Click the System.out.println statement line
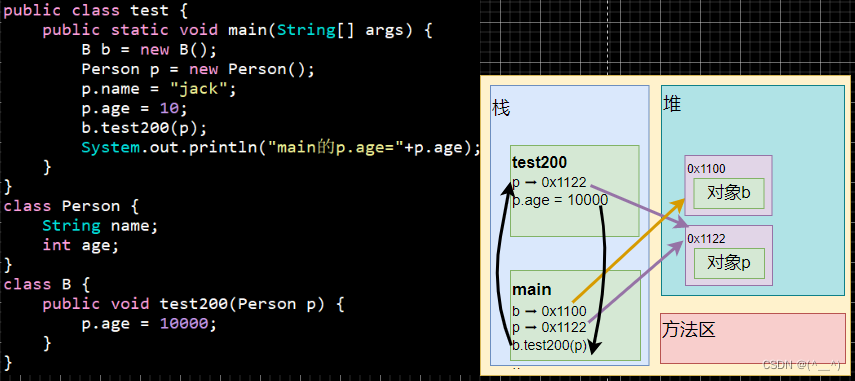This screenshot has width=855, height=381. click(x=281, y=148)
